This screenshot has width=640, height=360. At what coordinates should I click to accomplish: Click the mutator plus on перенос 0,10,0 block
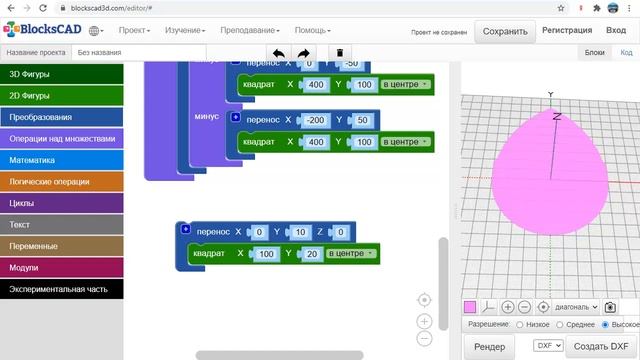(186, 229)
